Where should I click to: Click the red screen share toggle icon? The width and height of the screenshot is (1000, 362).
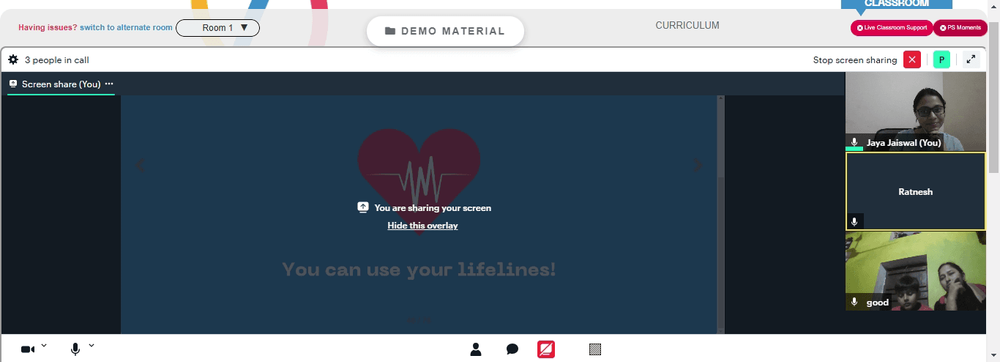click(x=546, y=349)
